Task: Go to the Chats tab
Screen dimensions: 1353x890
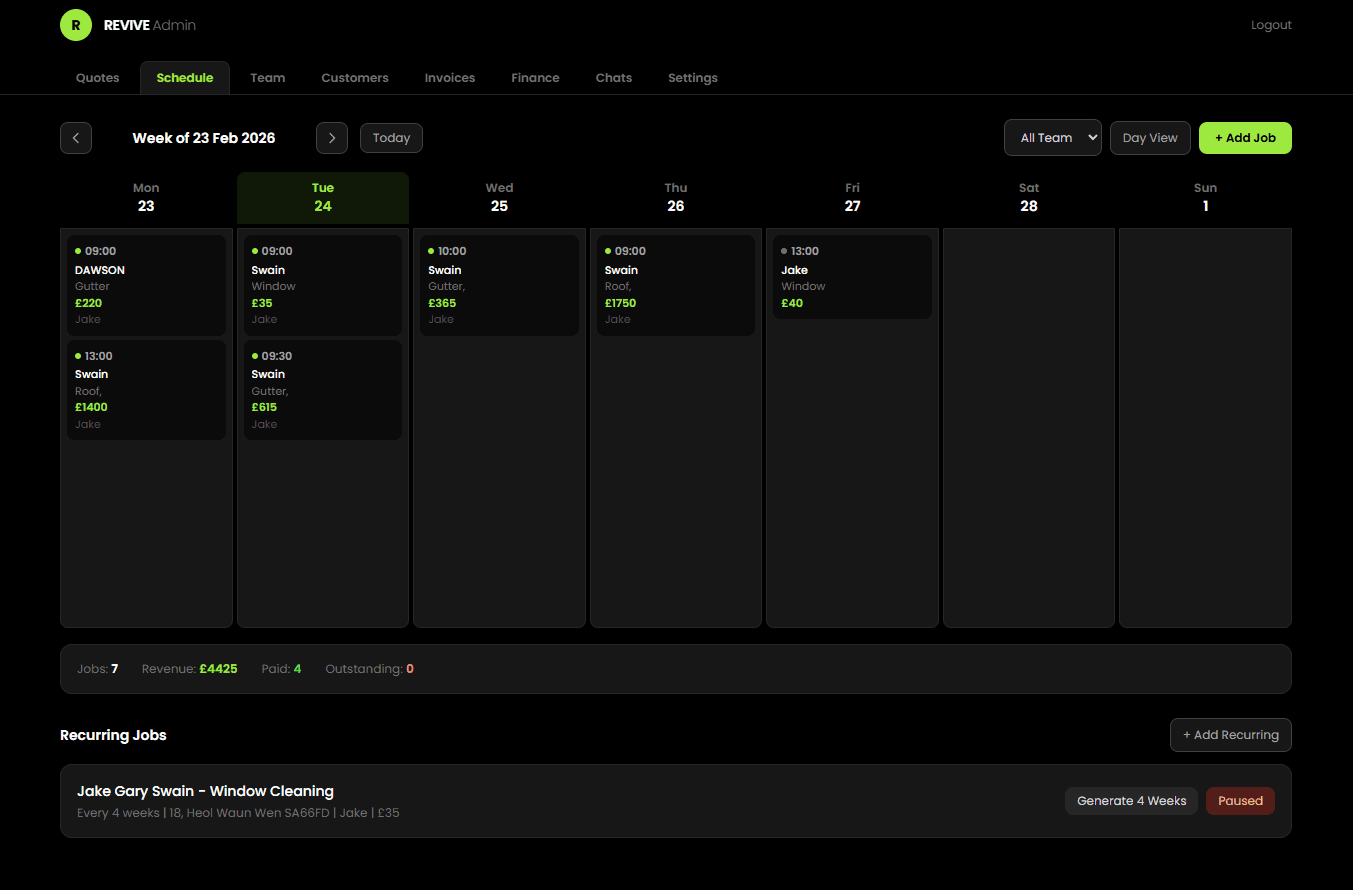Action: pyautogui.click(x=613, y=77)
